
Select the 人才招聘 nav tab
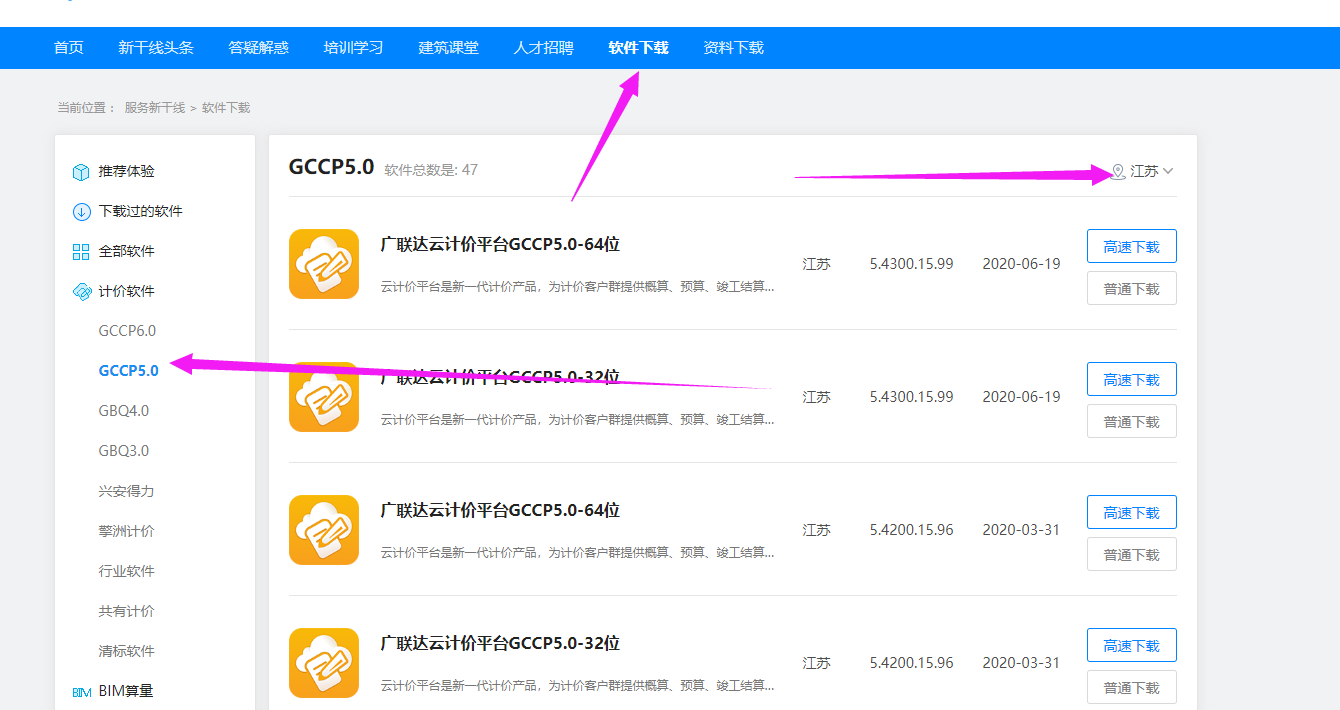[544, 48]
